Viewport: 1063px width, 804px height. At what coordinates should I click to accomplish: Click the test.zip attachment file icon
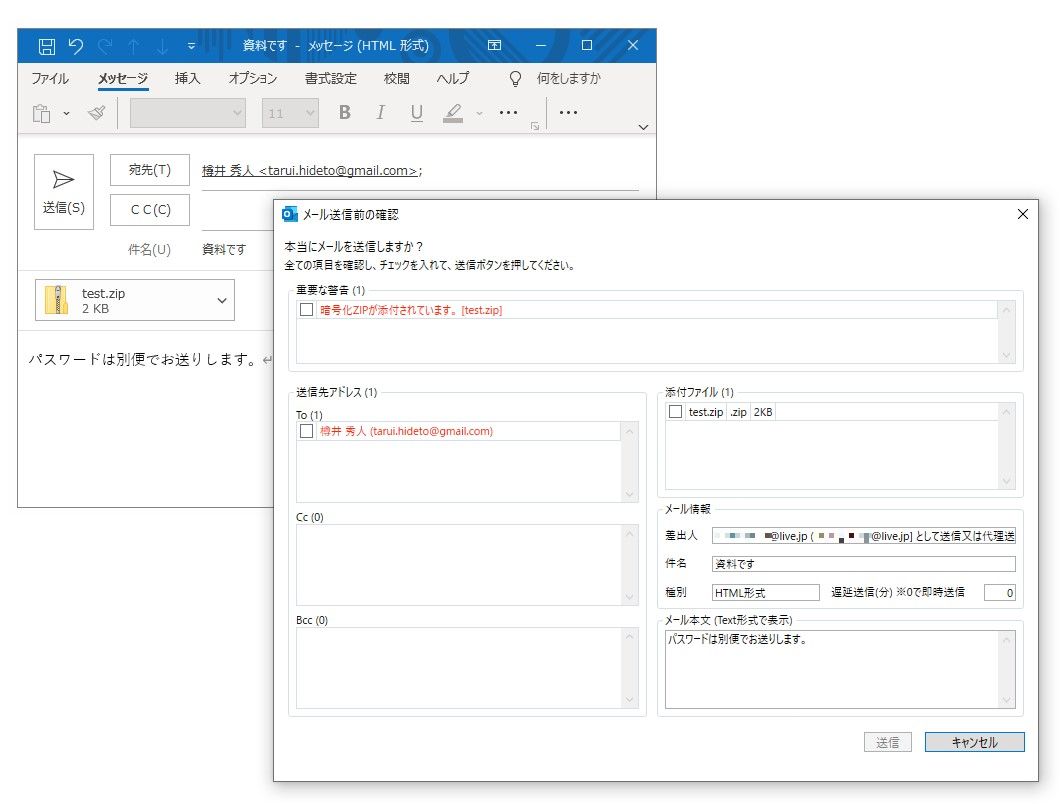57,300
